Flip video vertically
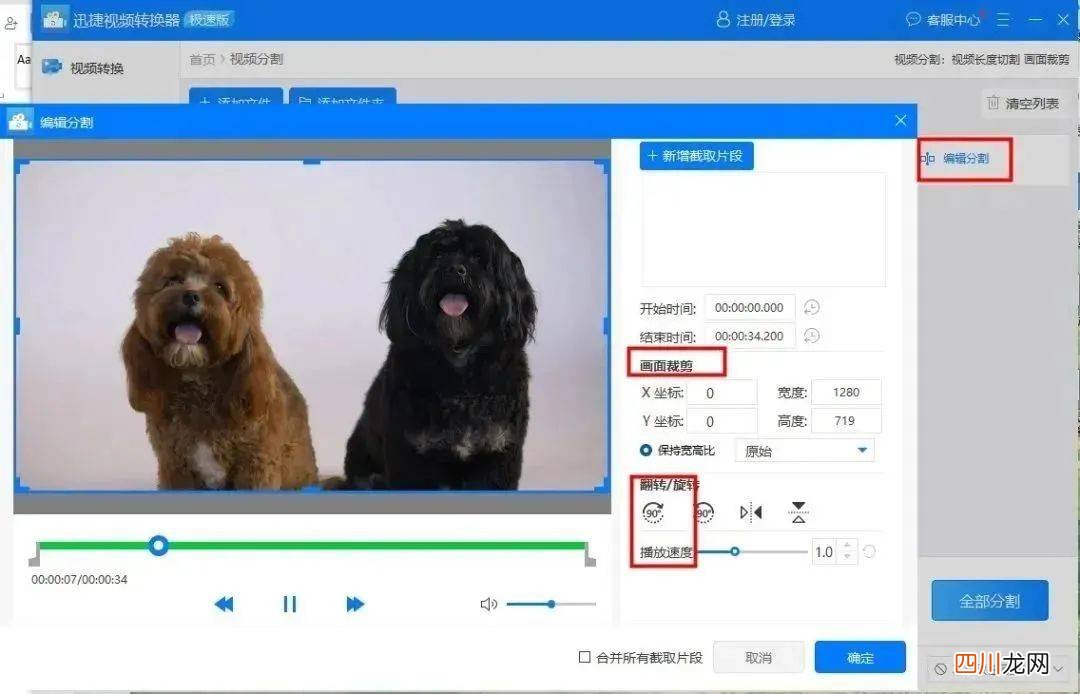The image size is (1080, 694). click(x=798, y=512)
